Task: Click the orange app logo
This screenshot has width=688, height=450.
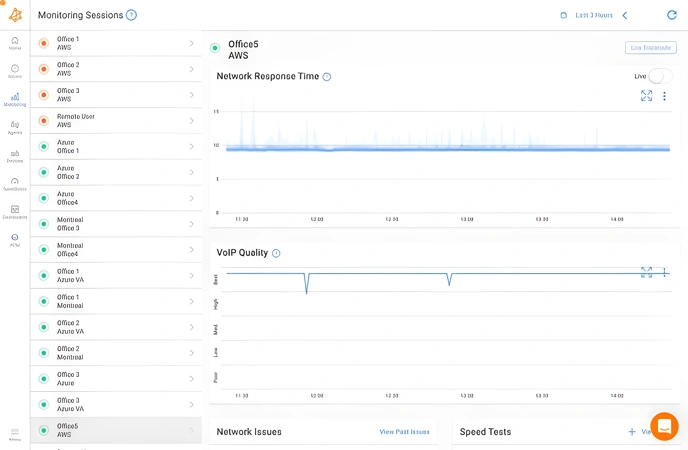Action: 15,15
